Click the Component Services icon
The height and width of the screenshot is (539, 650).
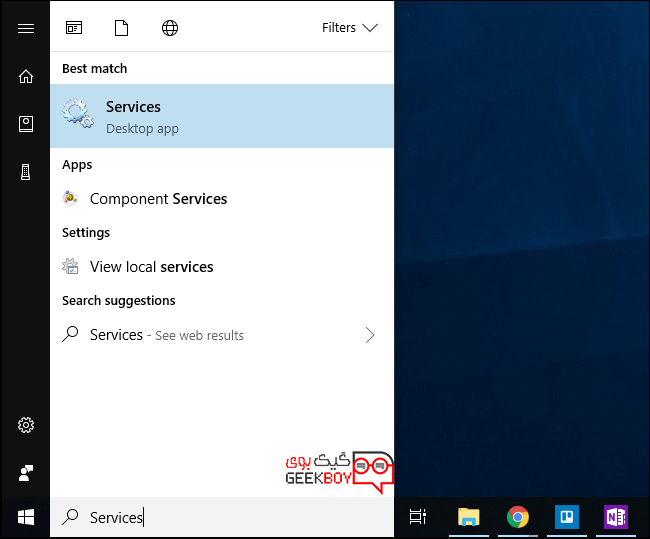[x=70, y=198]
